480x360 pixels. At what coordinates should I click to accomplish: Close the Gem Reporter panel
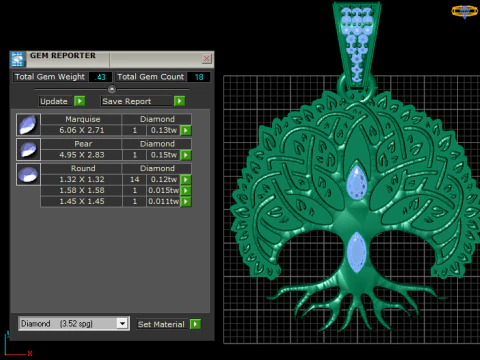coord(207,59)
